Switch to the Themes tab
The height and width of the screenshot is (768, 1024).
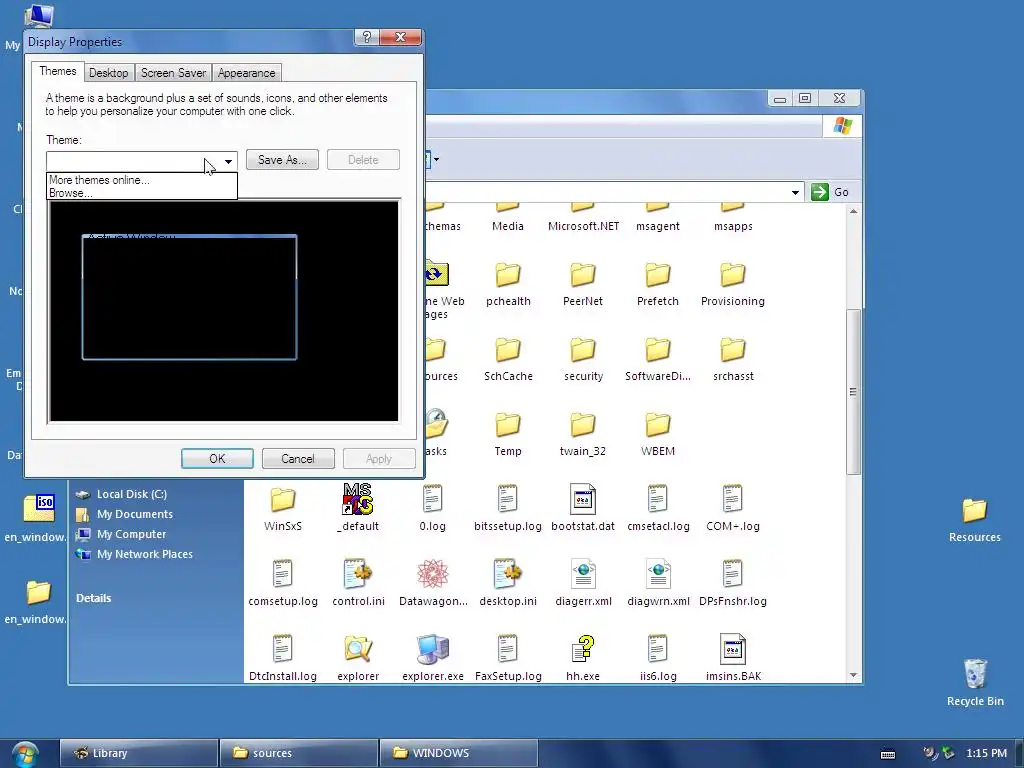click(x=57, y=71)
